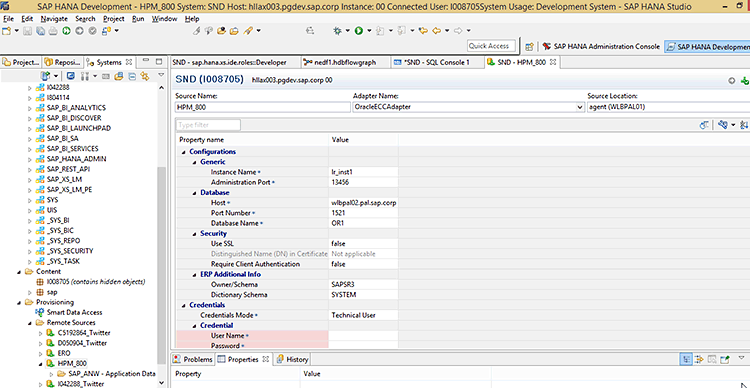Open dropdown arrow next to the Run icon
Screen dimensions: 750x388
click(369, 31)
